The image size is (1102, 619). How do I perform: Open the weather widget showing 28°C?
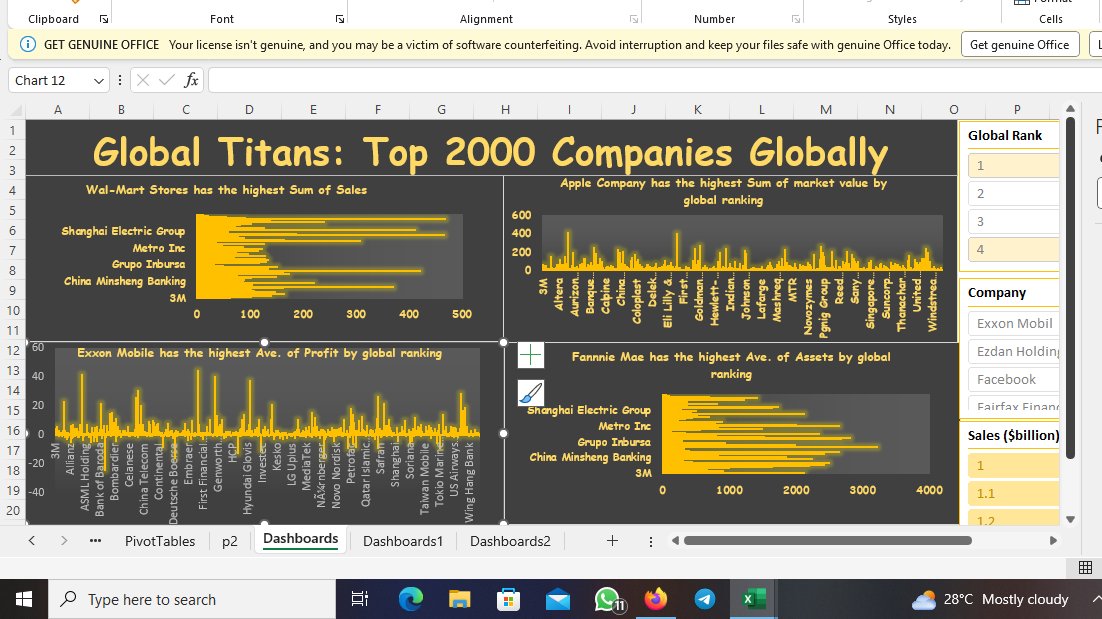point(990,599)
